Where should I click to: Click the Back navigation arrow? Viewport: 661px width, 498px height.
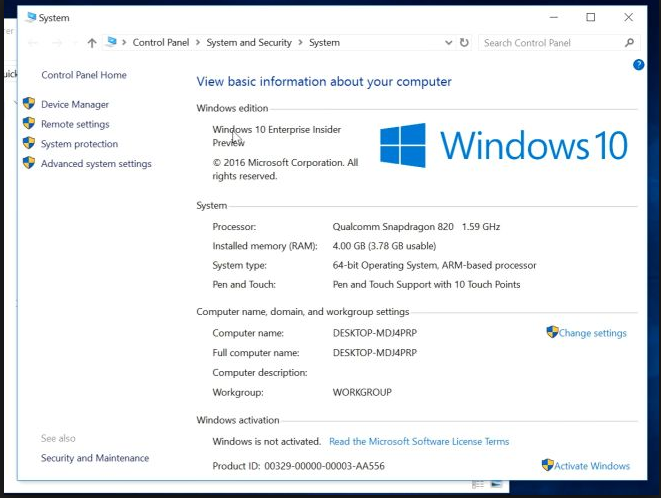tap(33, 43)
